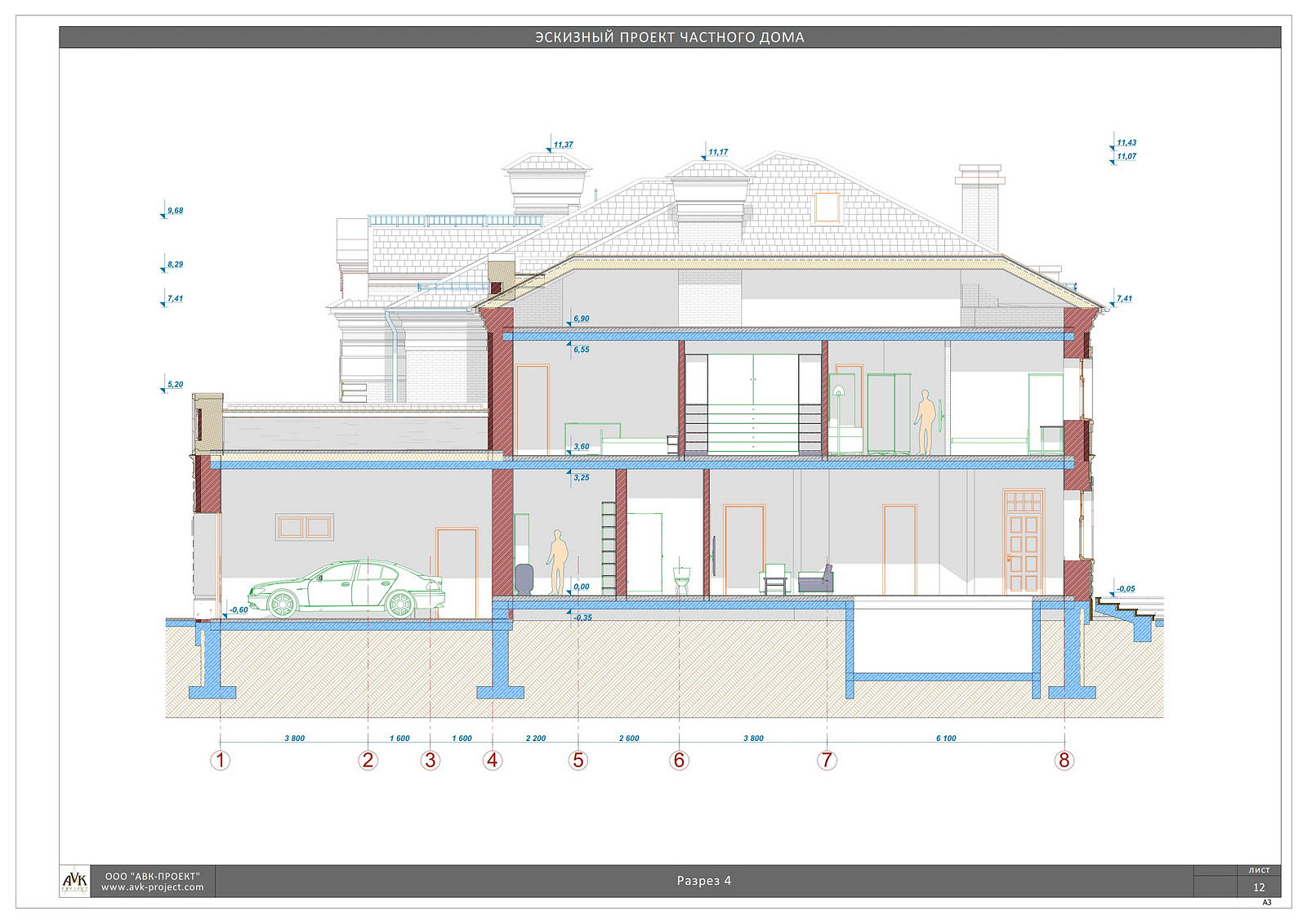
Task: Select the paneled entrance door with transom
Action: (1024, 541)
